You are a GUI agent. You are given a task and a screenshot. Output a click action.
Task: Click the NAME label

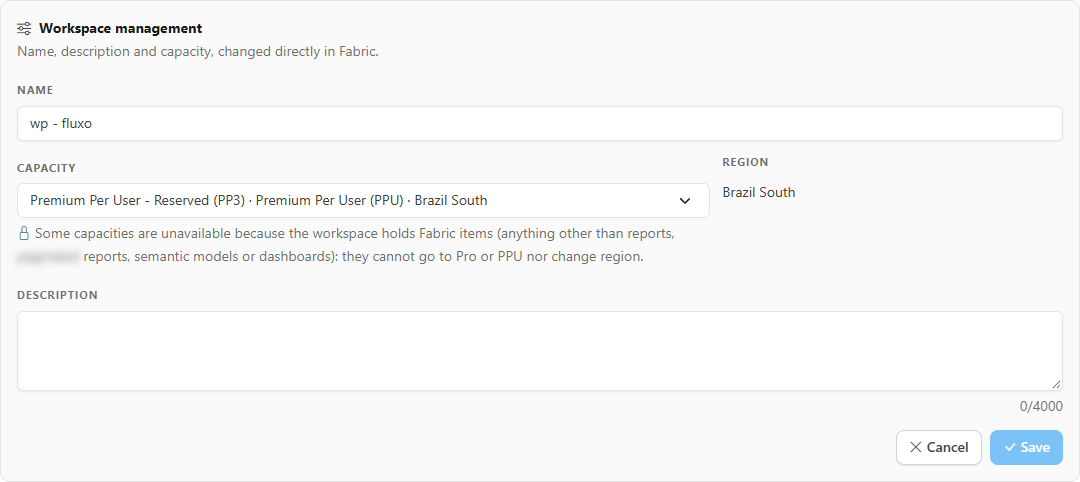tap(35, 90)
